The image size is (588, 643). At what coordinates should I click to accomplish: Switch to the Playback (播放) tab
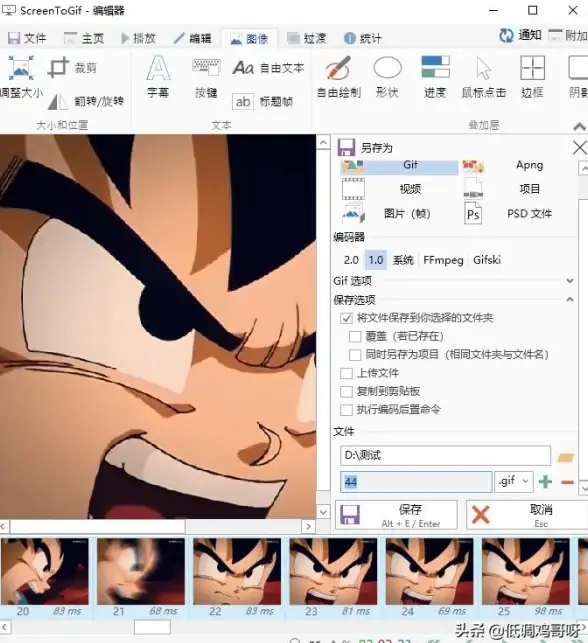(139, 39)
